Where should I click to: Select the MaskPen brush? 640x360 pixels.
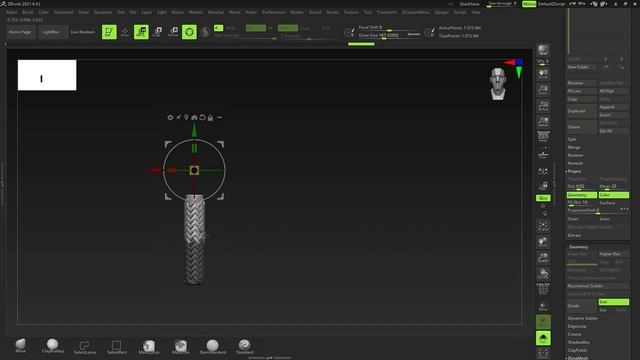[181, 347]
